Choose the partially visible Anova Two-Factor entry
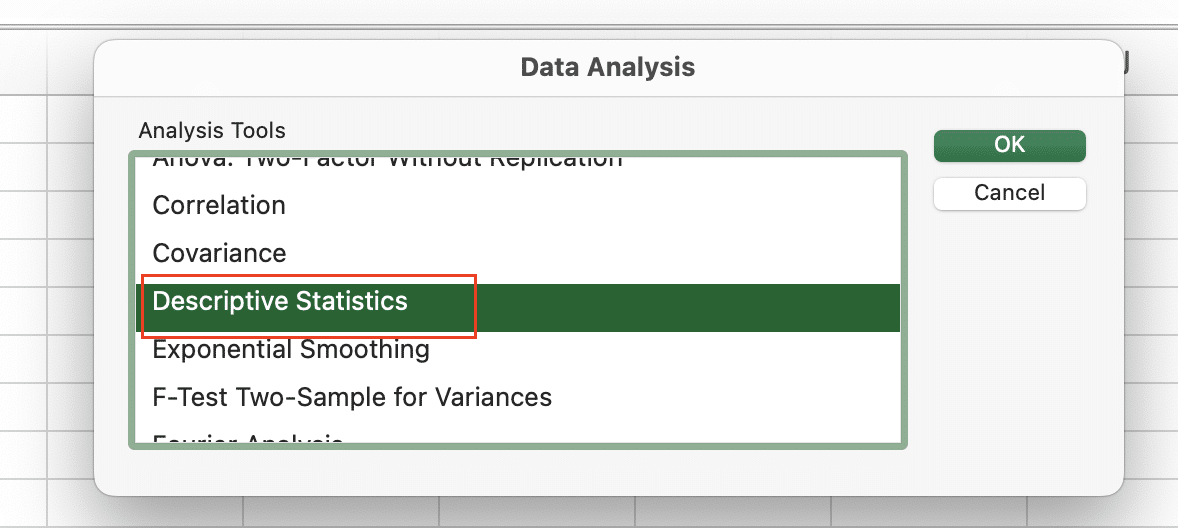Image resolution: width=1178 pixels, height=528 pixels. click(x=387, y=161)
